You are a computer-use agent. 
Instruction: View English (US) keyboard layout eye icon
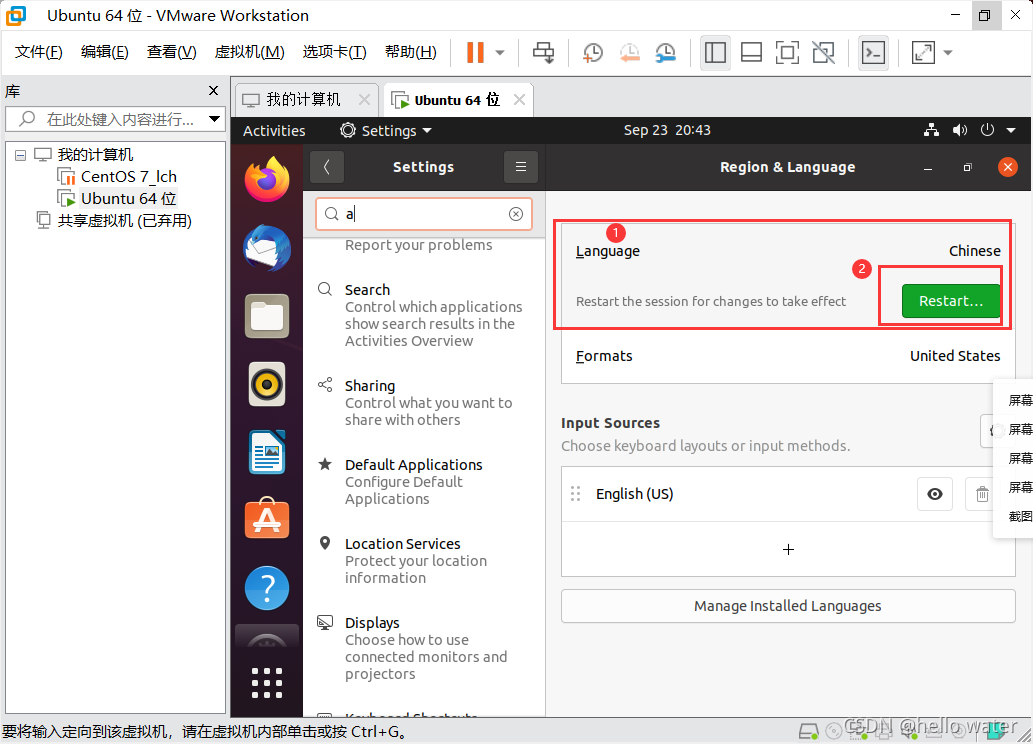(935, 494)
